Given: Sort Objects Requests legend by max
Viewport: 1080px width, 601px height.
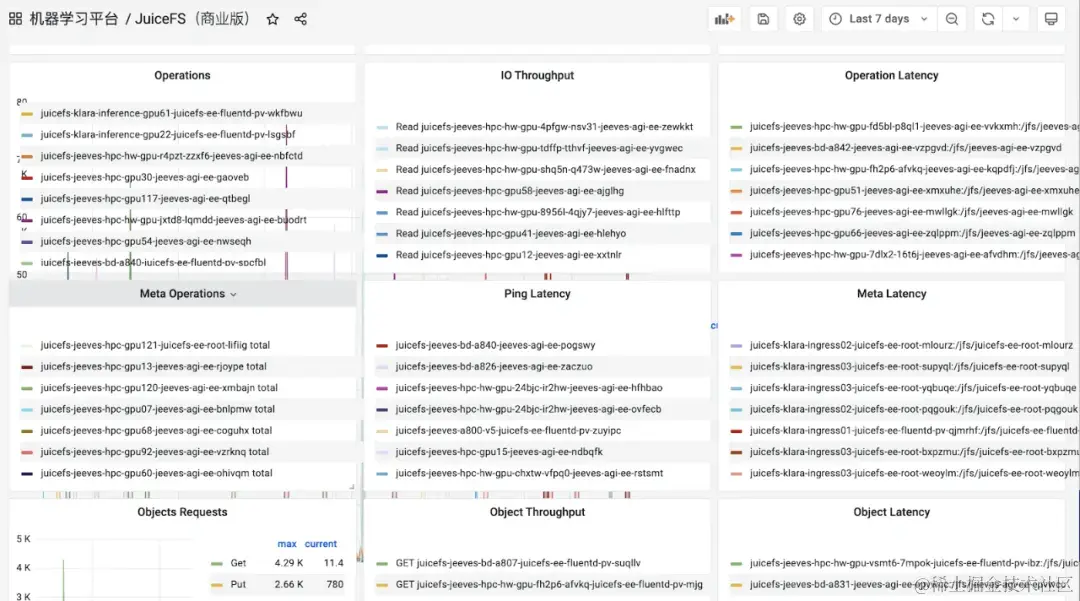Looking at the screenshot, I should tap(287, 544).
